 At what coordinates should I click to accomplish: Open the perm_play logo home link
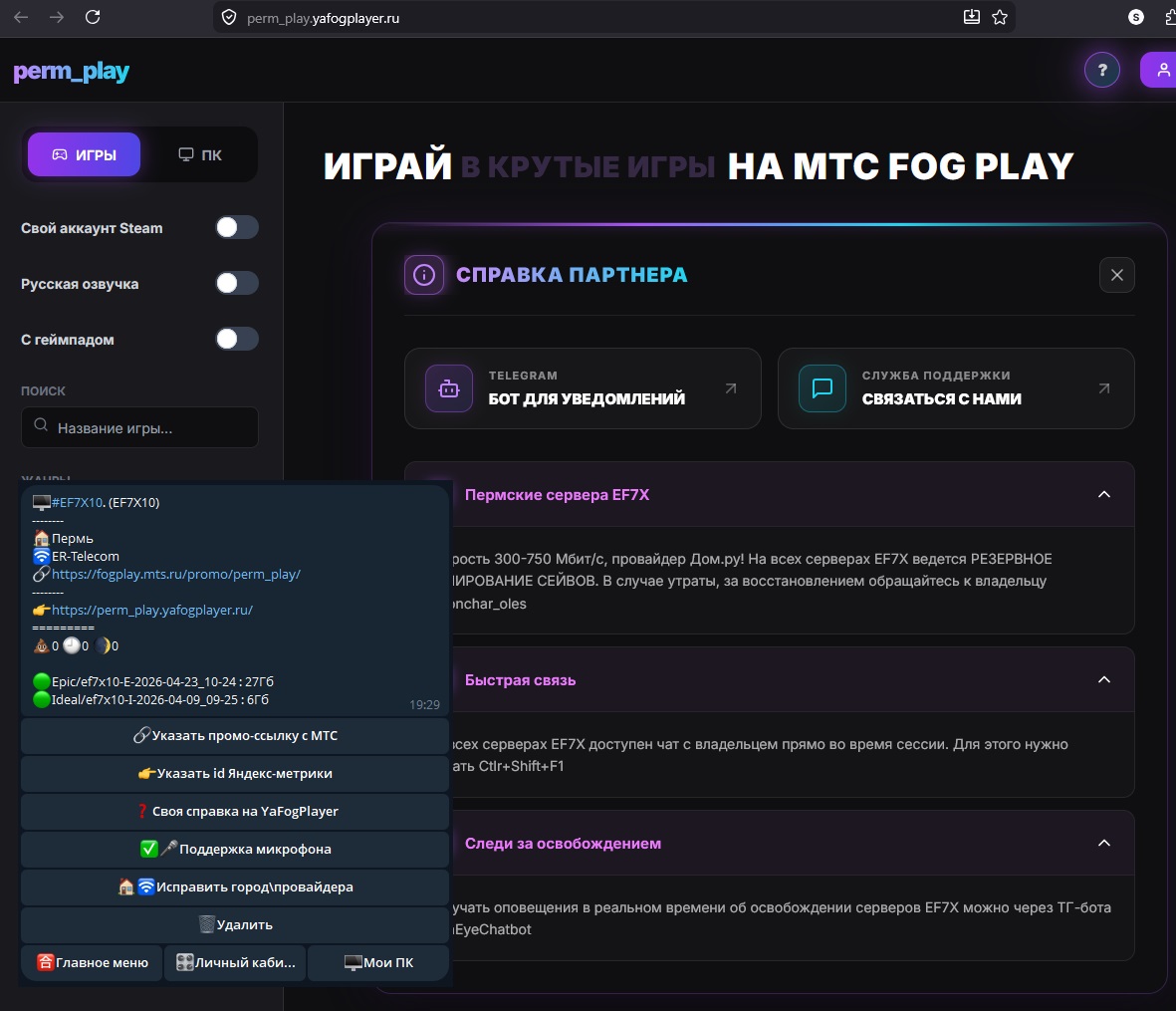click(x=72, y=72)
